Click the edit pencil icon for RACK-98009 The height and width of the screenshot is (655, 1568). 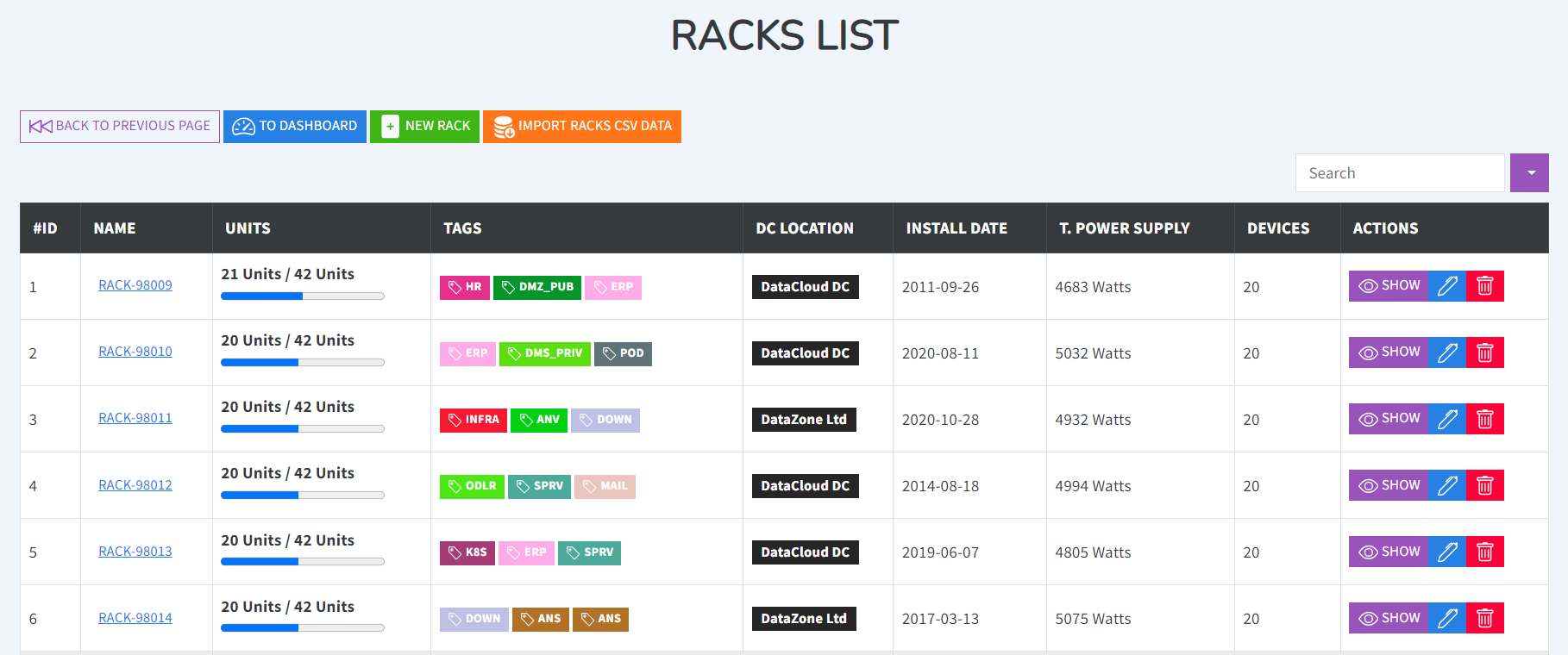pos(1447,286)
